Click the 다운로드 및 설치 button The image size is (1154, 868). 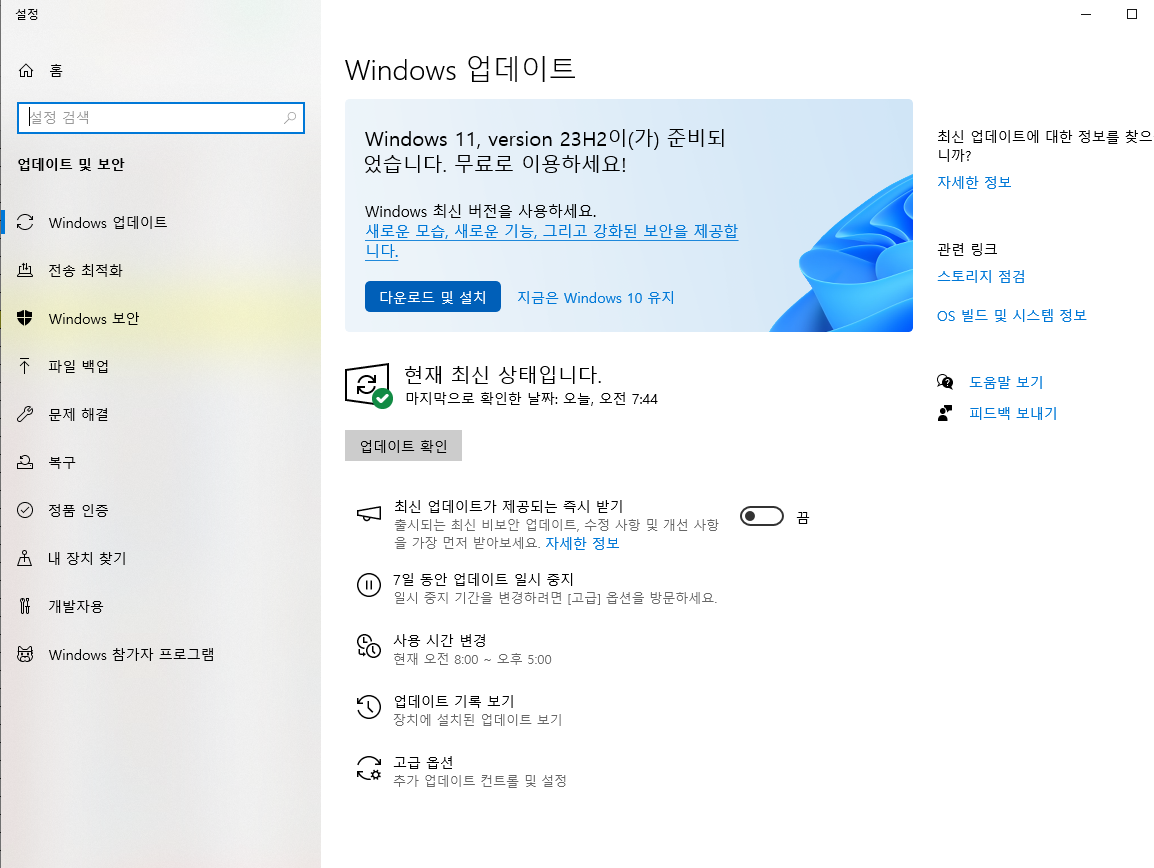[x=433, y=297]
